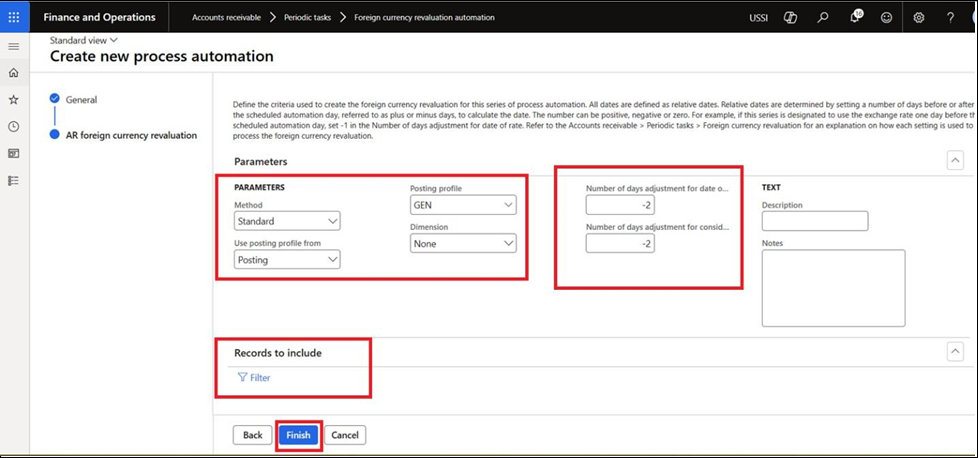The height and width of the screenshot is (458, 978).
Task: Select the General wizard step
Action: point(81,100)
